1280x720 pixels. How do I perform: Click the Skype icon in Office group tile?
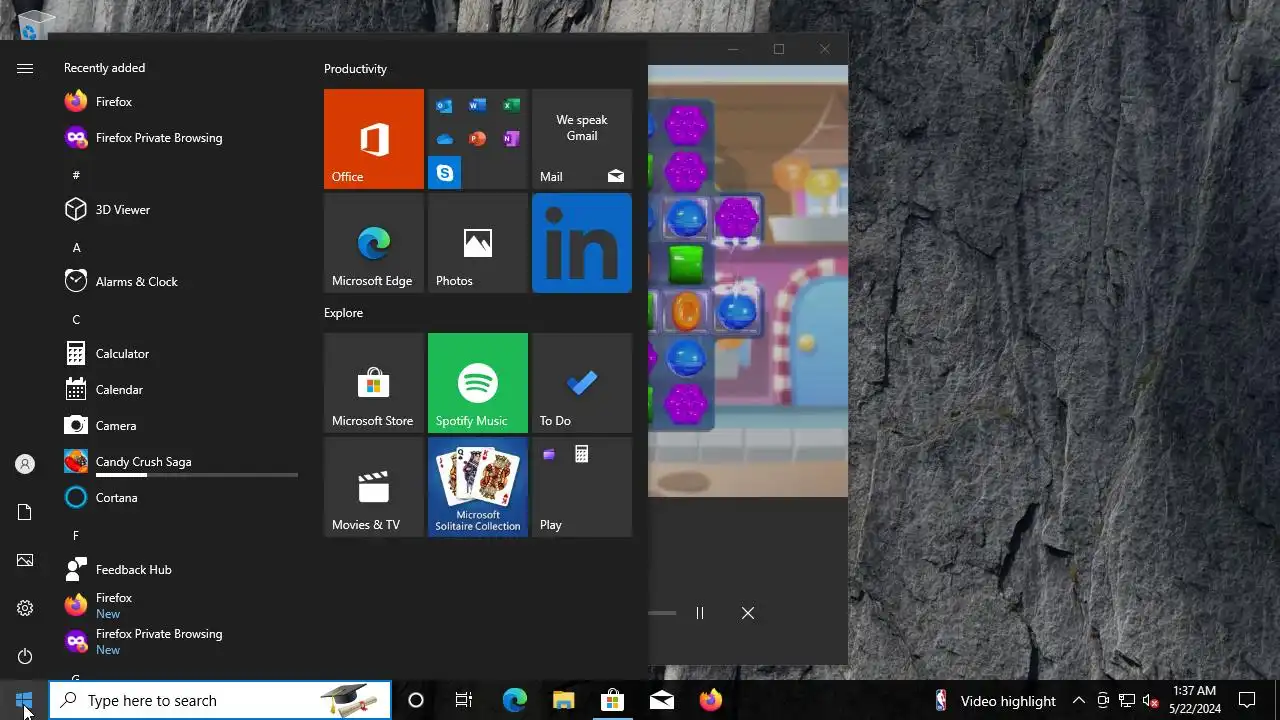click(x=444, y=173)
